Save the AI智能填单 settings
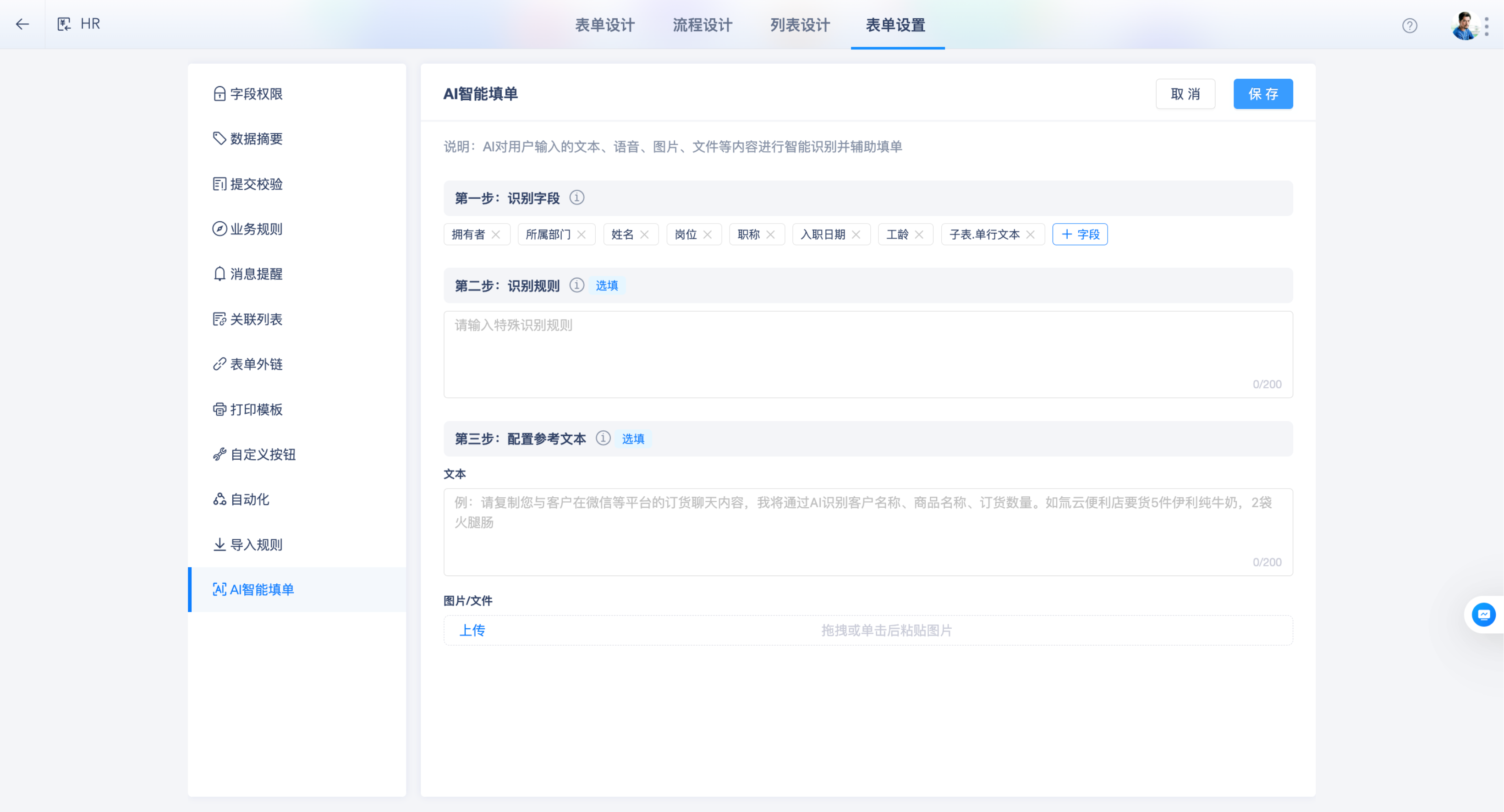The image size is (1504, 812). (x=1262, y=94)
